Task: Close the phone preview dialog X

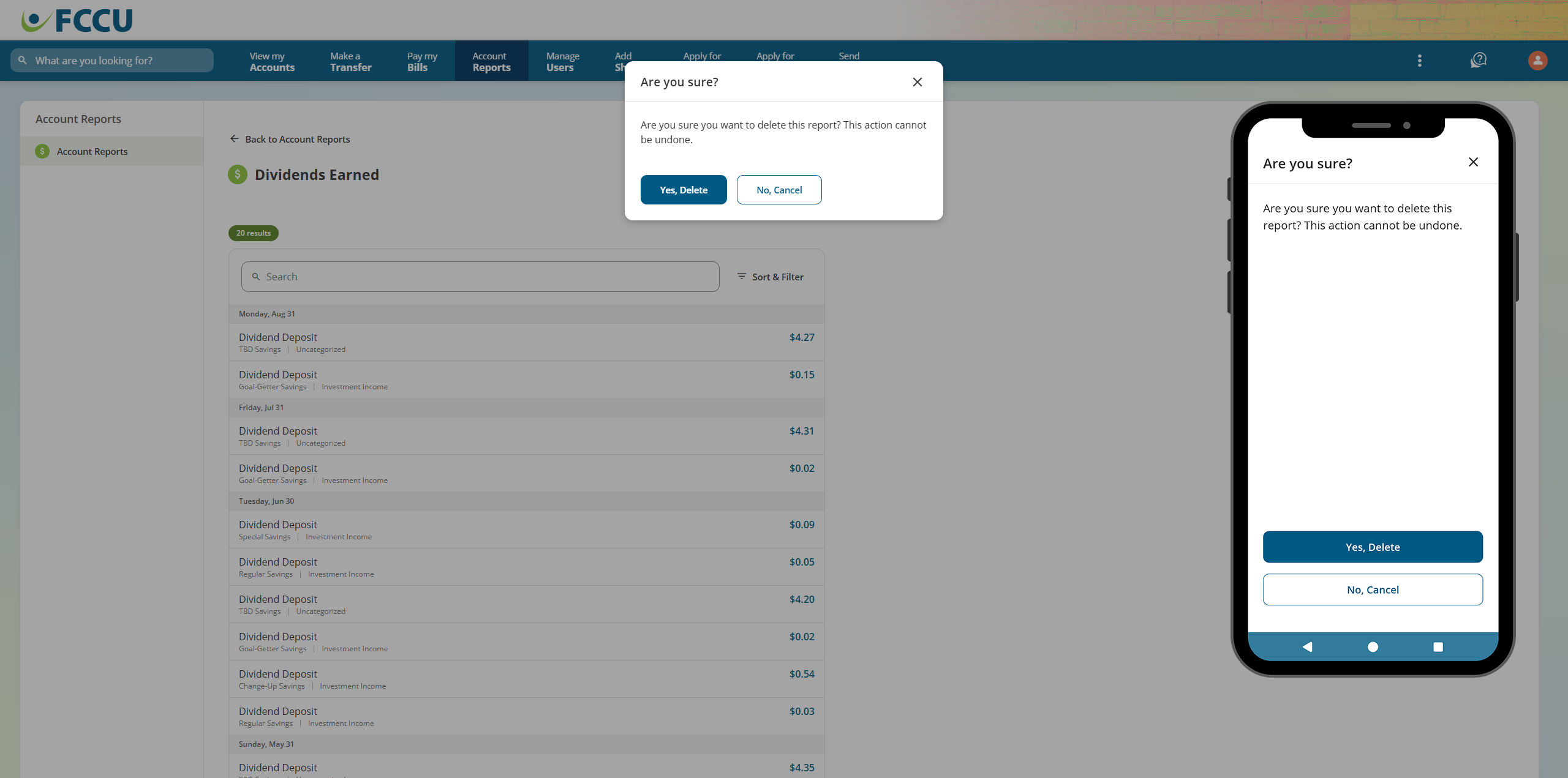Action: pos(1473,162)
